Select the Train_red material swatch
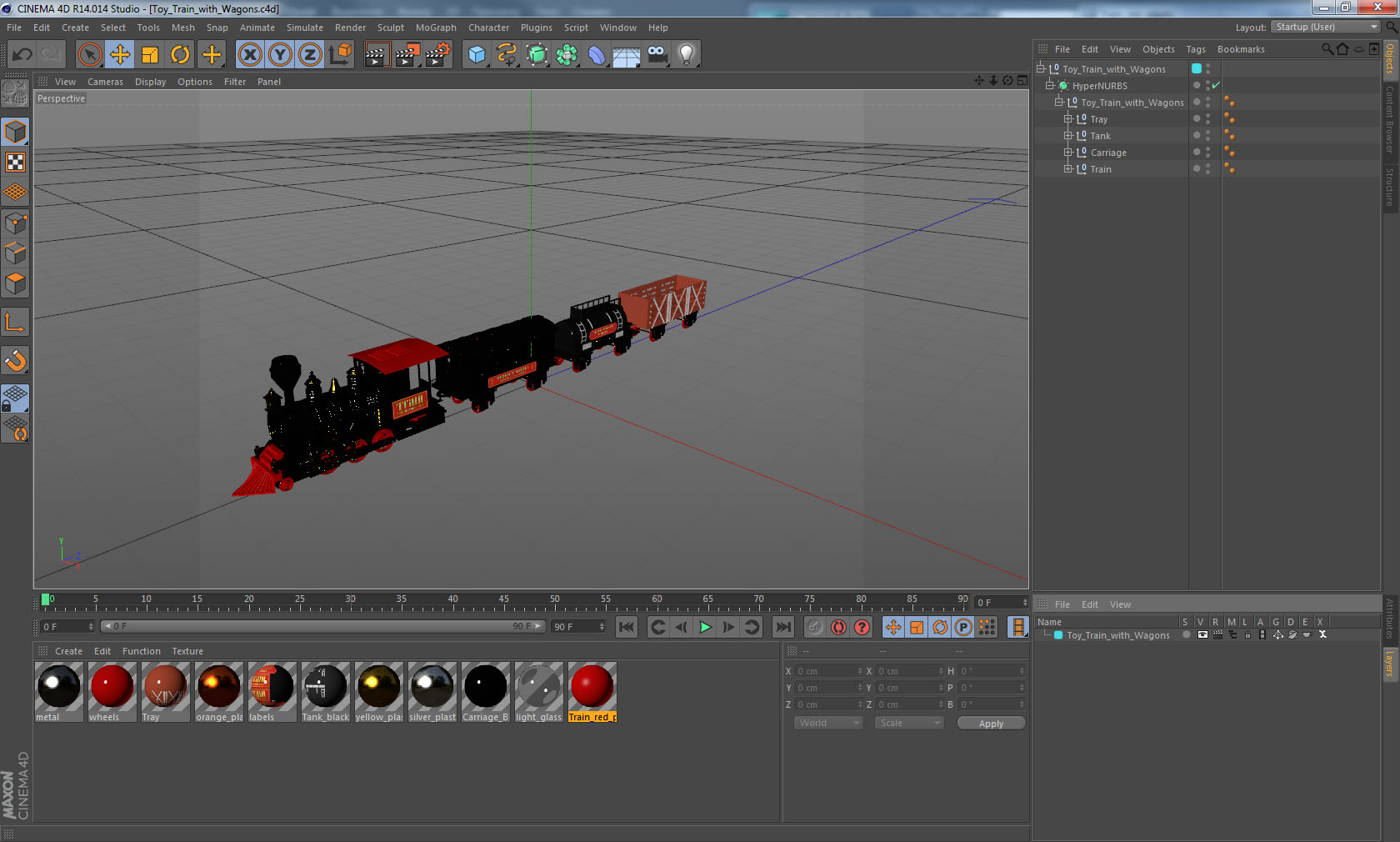Image resolution: width=1400 pixels, height=842 pixels. pos(592,692)
